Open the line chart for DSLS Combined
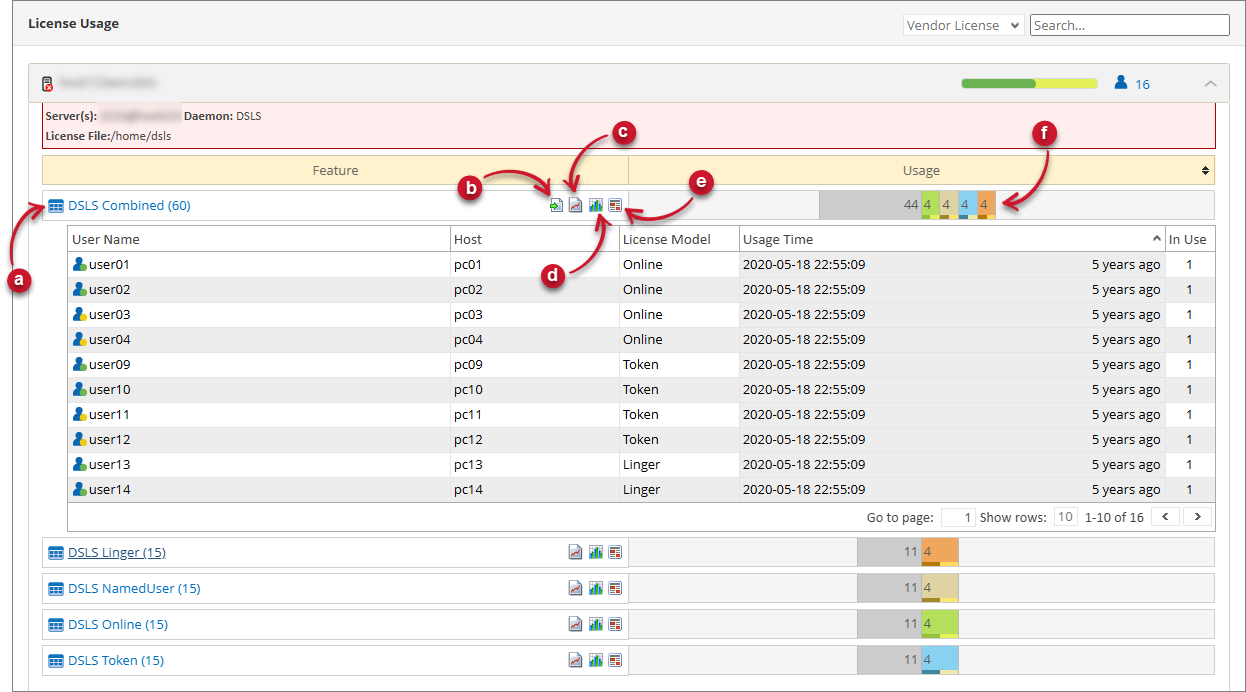1246x692 pixels. pyautogui.click(x=576, y=205)
